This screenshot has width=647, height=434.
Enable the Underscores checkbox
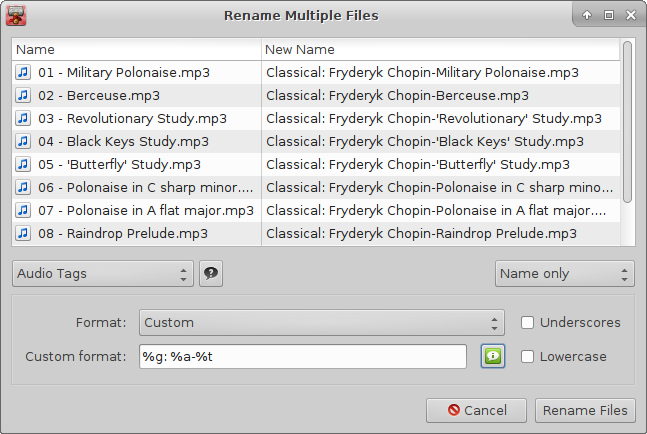527,322
